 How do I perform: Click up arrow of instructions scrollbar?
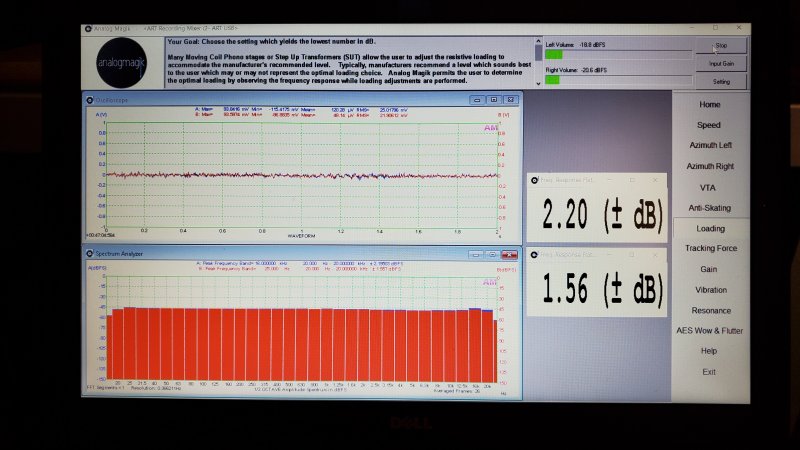click(x=538, y=41)
